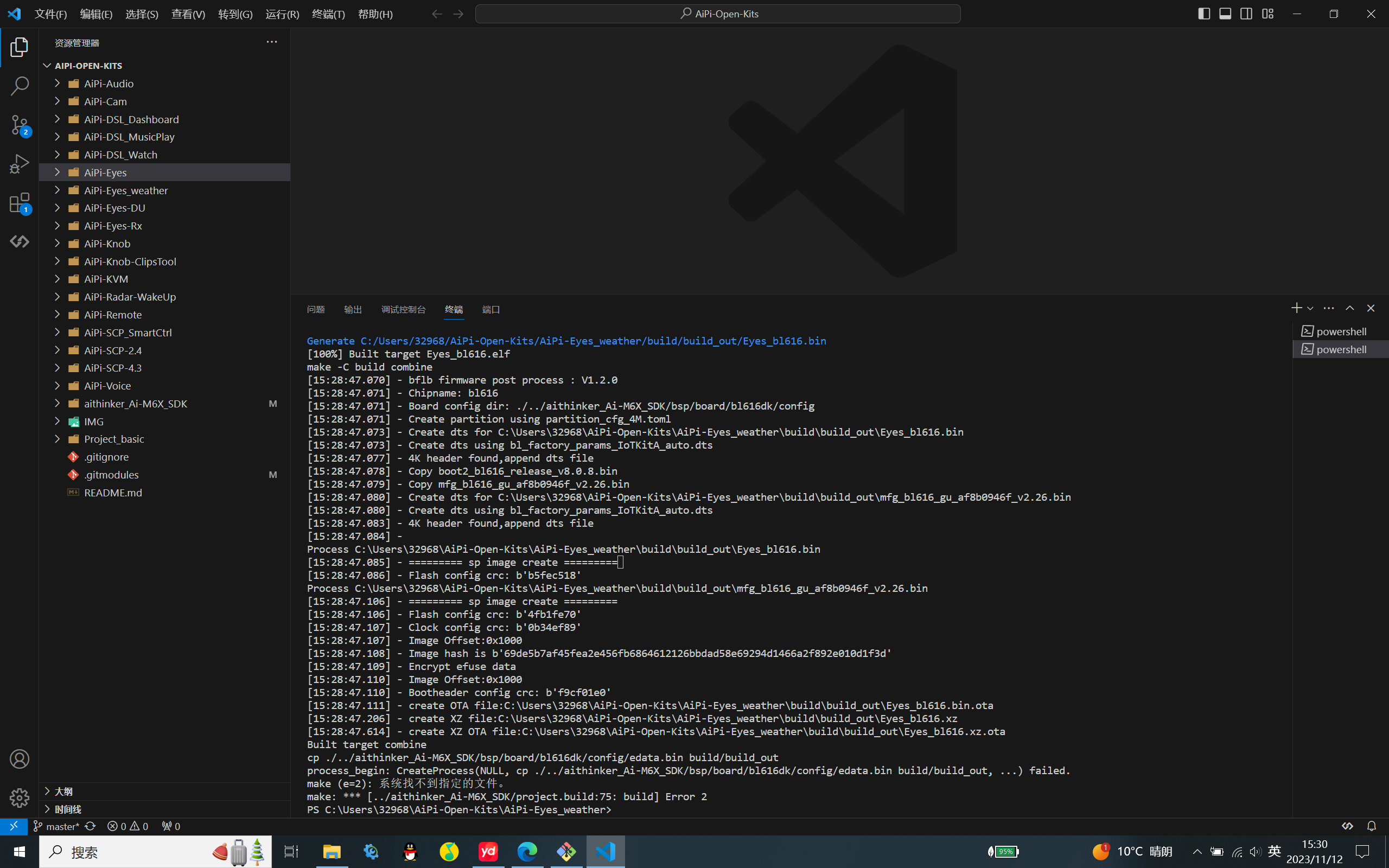Viewport: 1389px width, 868px height.
Task: Open the Windows Start menu
Action: (19, 851)
